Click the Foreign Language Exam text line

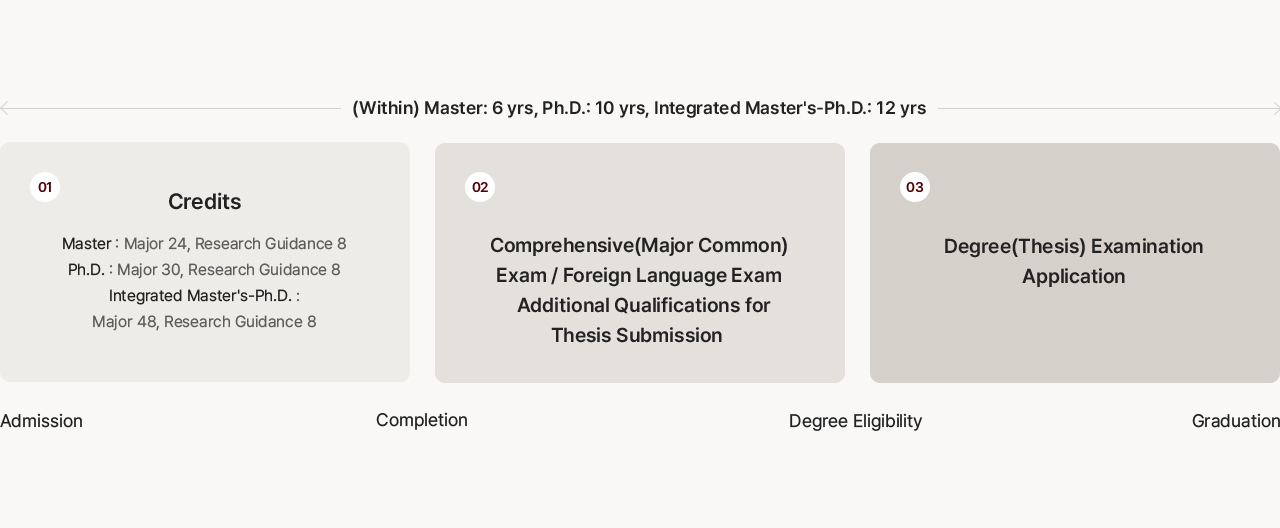coord(639,276)
